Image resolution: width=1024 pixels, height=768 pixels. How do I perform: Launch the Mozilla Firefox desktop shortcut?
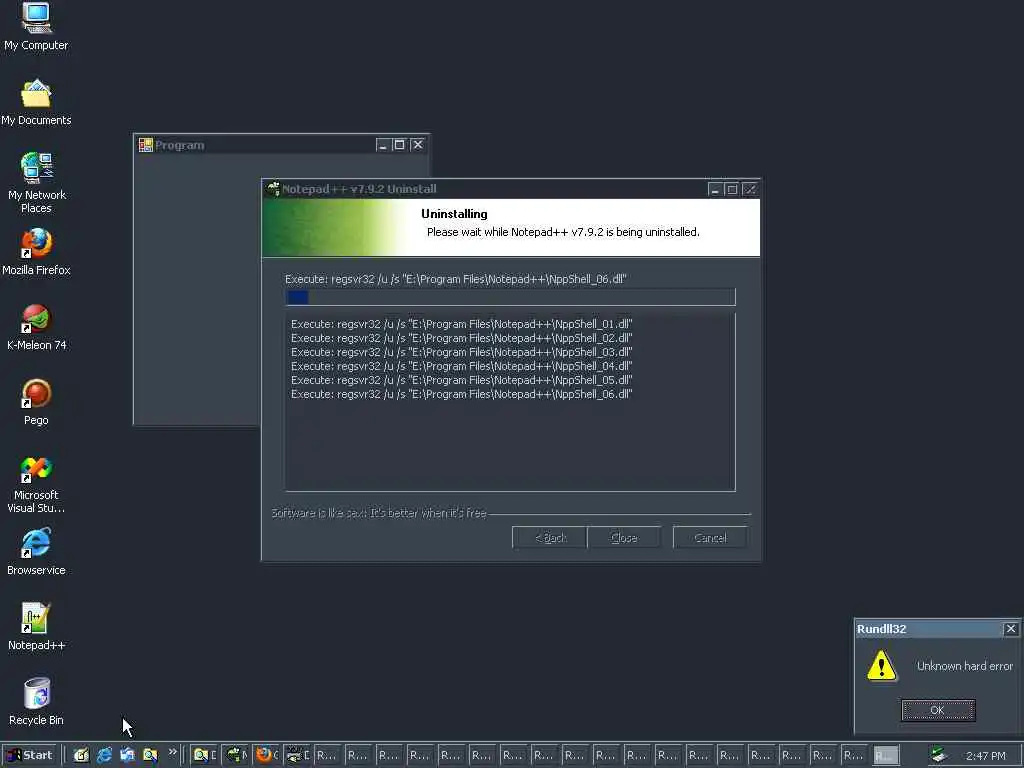click(x=36, y=252)
